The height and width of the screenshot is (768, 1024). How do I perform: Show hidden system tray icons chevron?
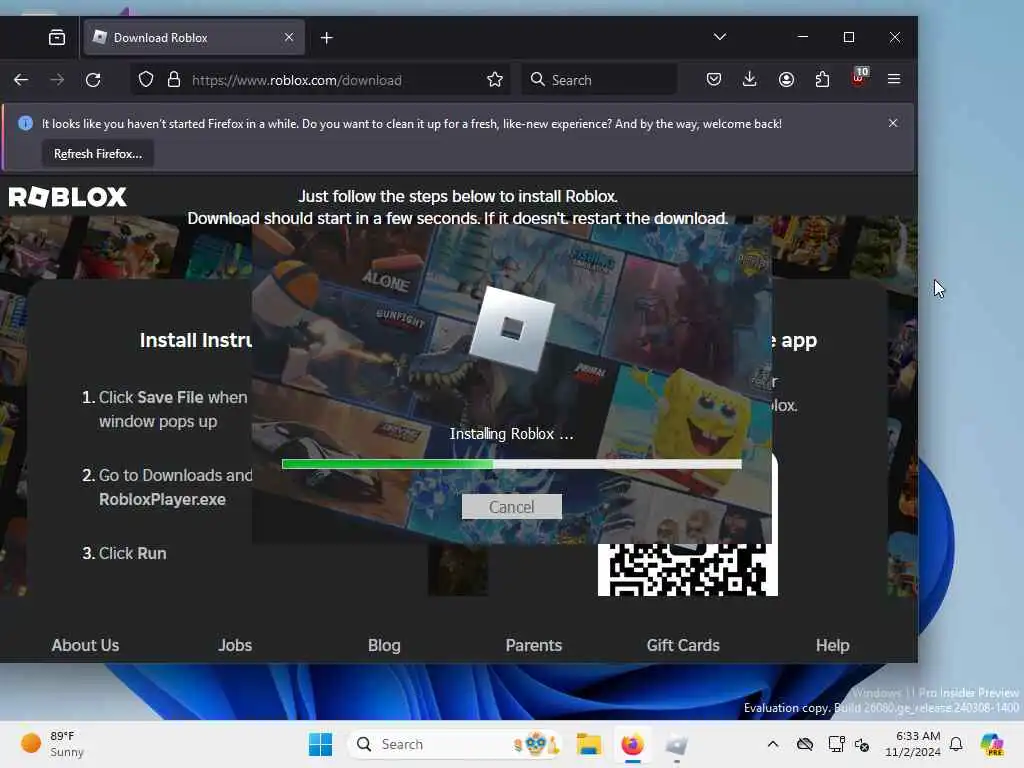(x=773, y=744)
